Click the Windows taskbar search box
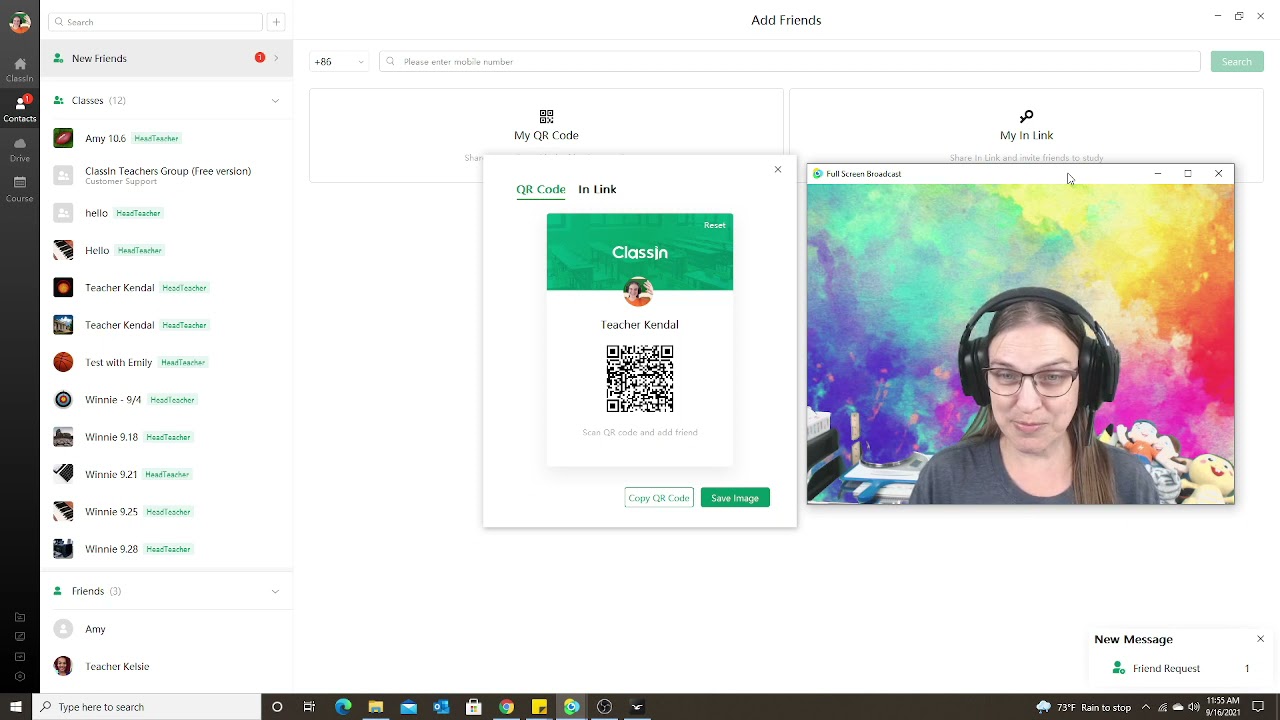This screenshot has height=720, width=1280. click(146, 707)
